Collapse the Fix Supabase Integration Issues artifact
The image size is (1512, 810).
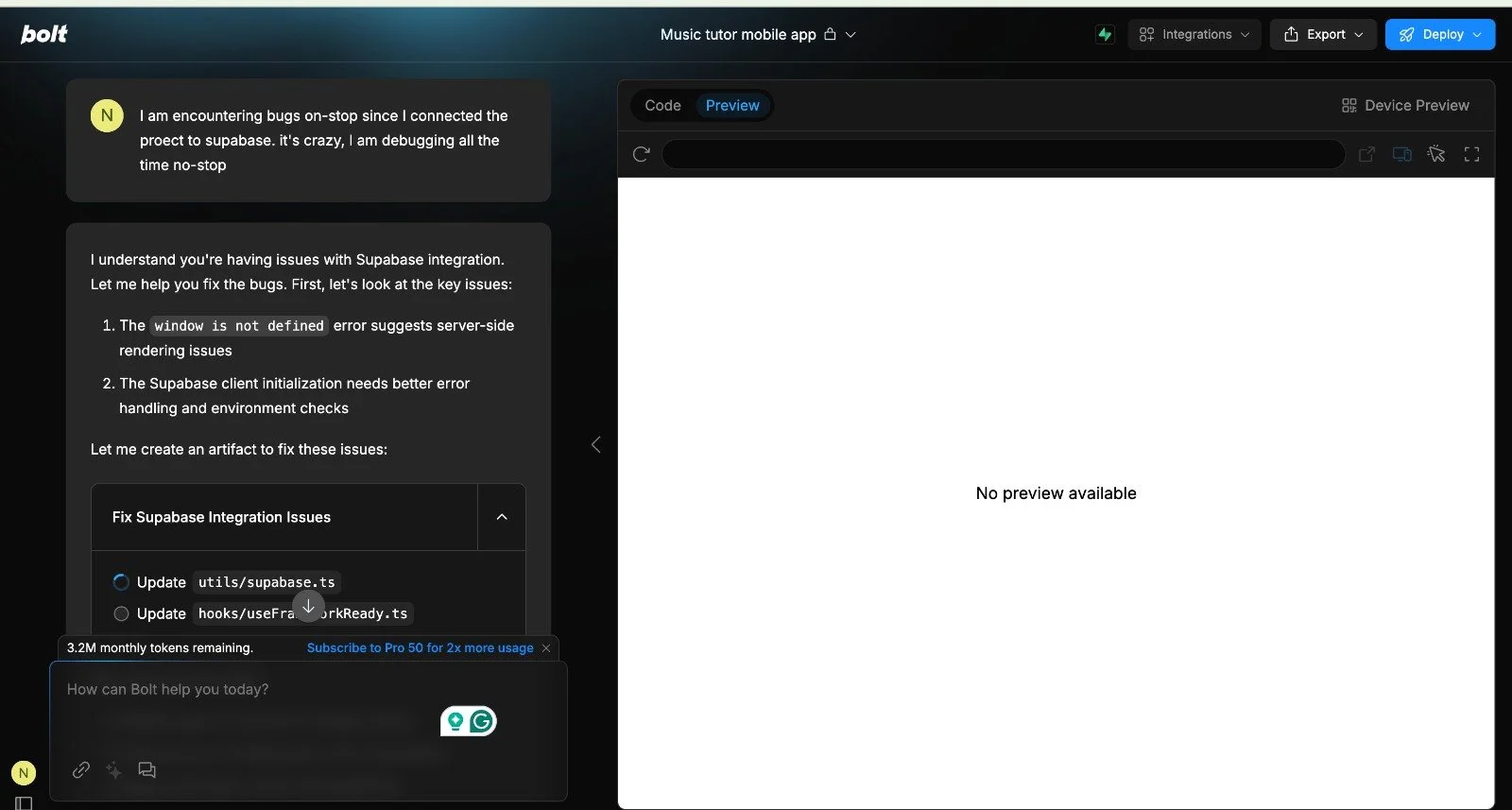coord(502,517)
